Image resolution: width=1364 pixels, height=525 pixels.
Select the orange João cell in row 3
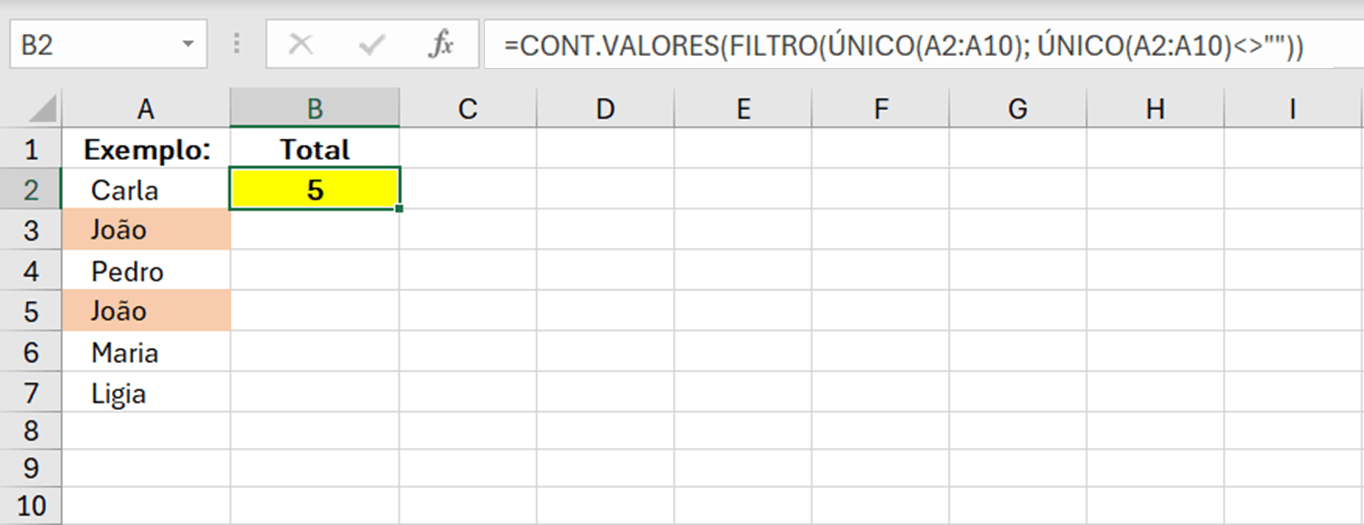pos(146,230)
